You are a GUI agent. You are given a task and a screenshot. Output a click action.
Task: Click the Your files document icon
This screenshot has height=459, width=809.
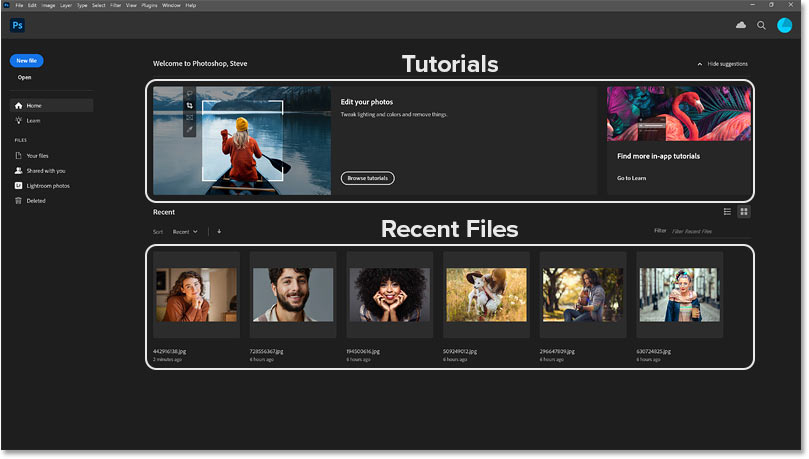click(x=19, y=156)
